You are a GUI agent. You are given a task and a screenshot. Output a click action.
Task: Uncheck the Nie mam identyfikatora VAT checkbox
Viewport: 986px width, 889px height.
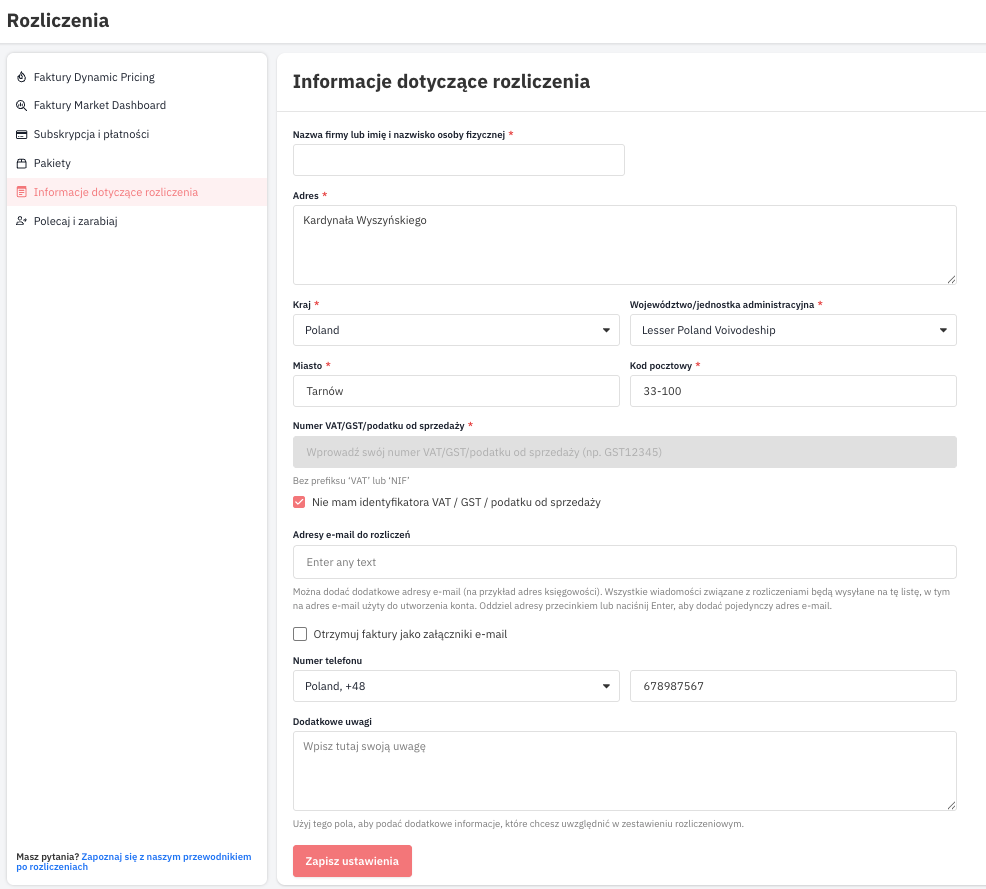pyautogui.click(x=299, y=502)
